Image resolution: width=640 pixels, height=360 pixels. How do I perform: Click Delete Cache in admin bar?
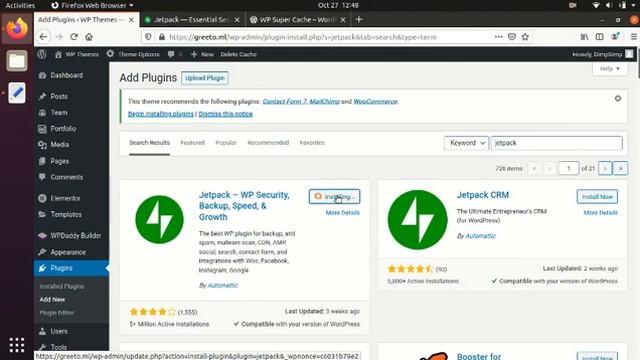(238, 54)
